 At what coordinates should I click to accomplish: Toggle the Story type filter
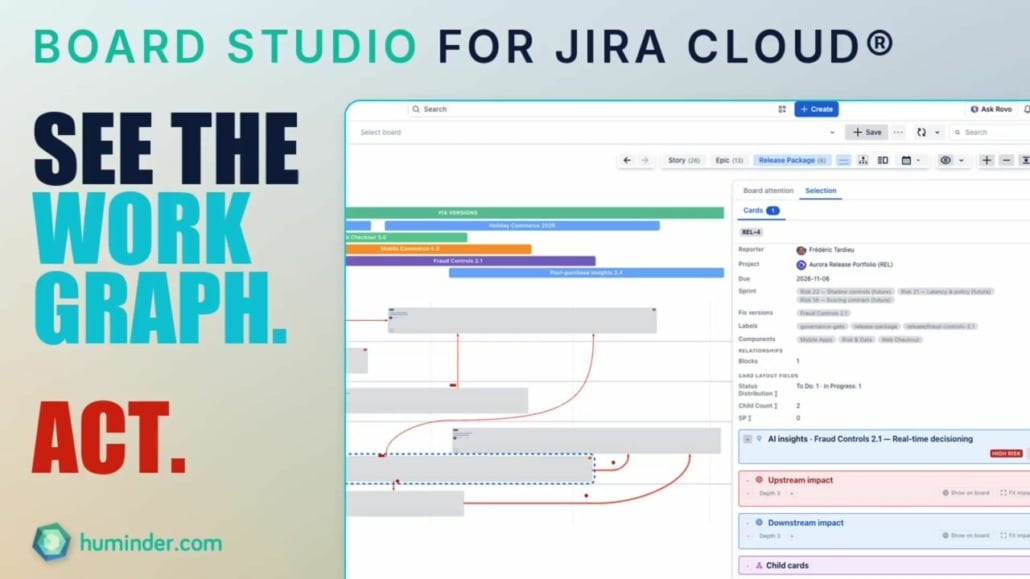pos(684,160)
